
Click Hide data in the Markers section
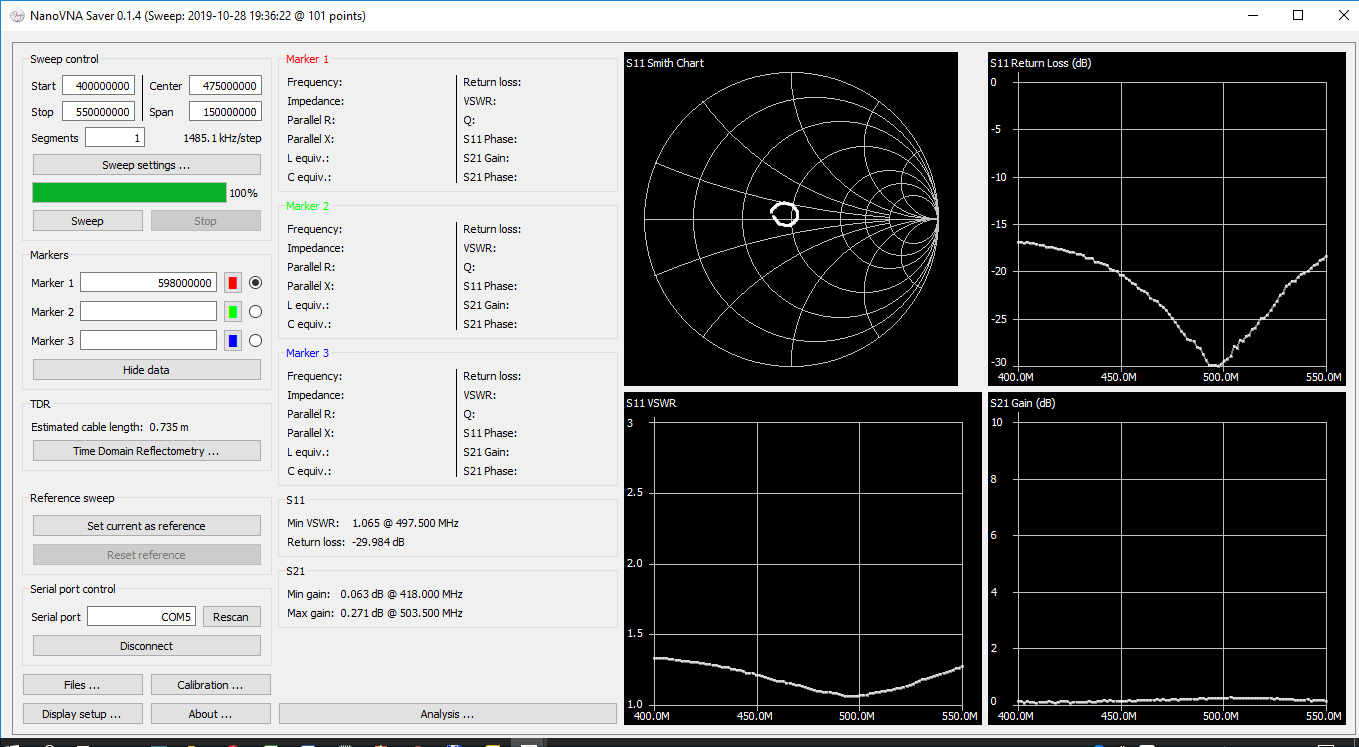click(146, 369)
